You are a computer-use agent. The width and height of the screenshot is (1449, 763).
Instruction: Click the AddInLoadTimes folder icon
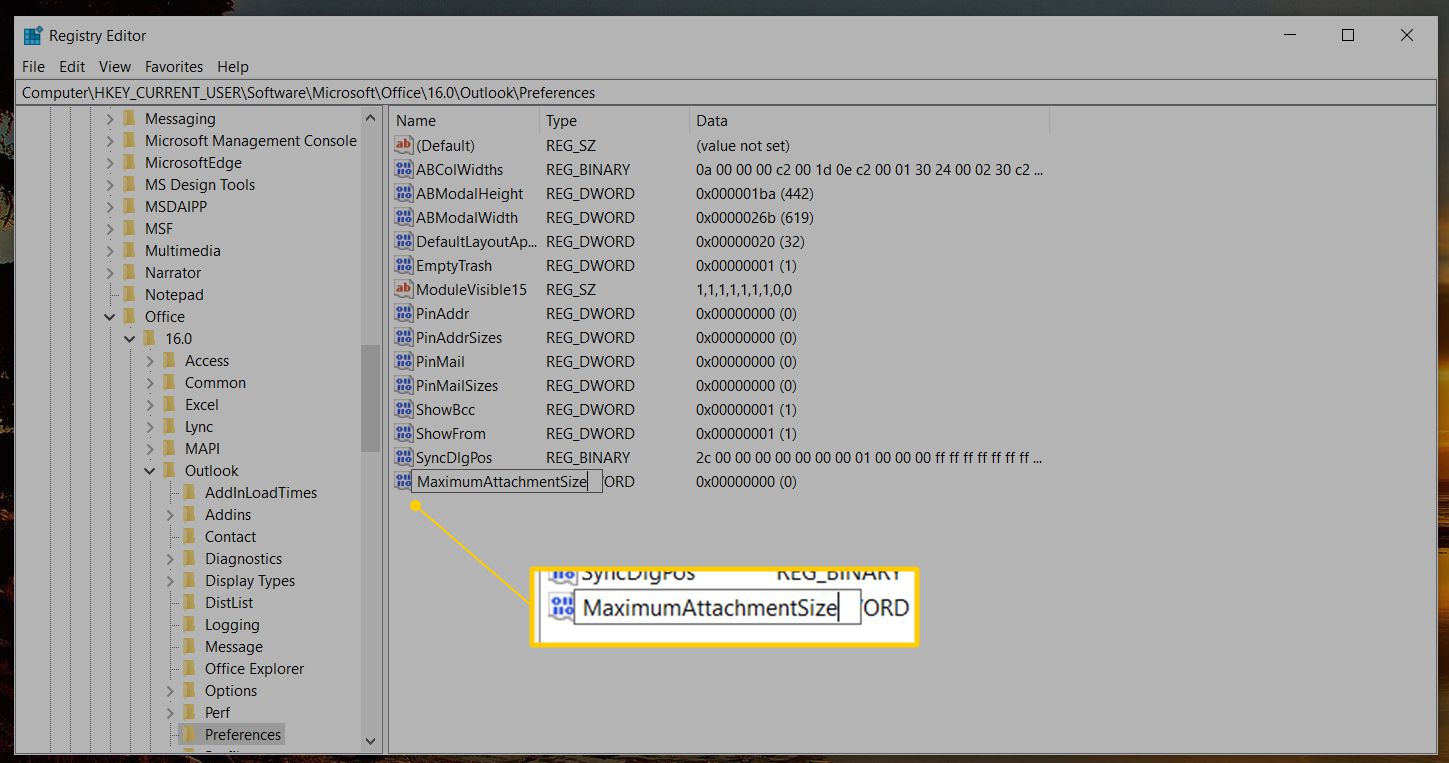pyautogui.click(x=189, y=492)
